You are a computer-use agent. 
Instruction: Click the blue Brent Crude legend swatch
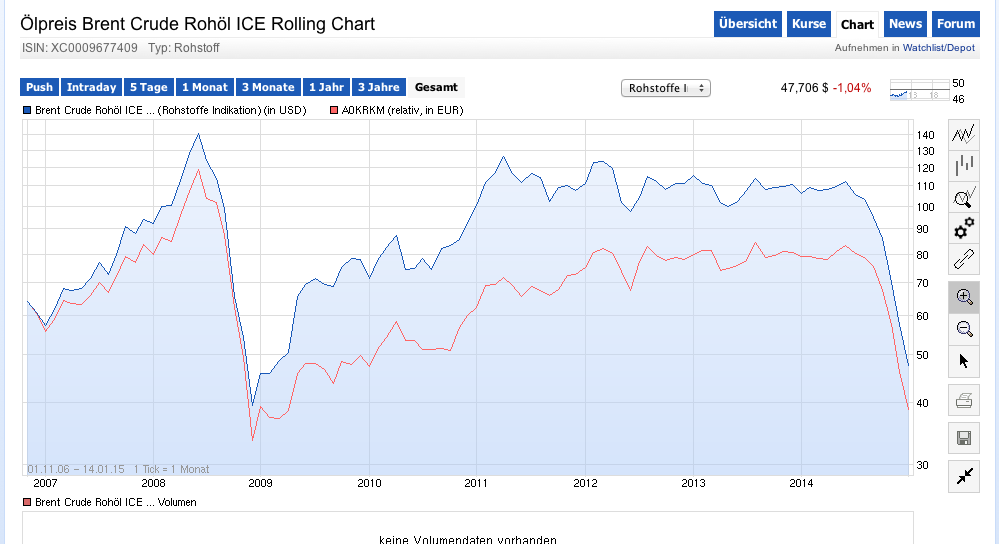[27, 110]
